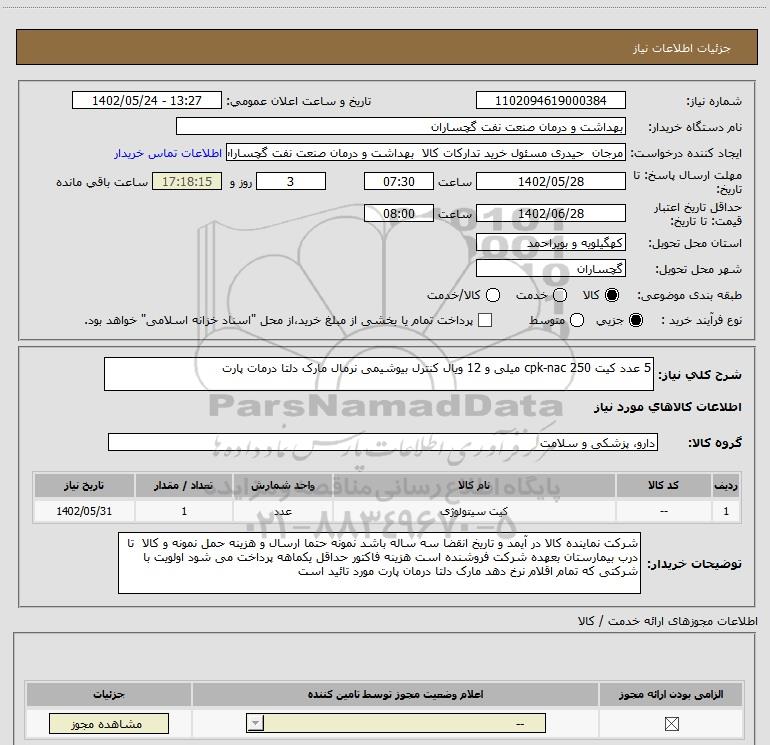Click the ردیف column header
The image size is (770, 745).
(x=726, y=485)
